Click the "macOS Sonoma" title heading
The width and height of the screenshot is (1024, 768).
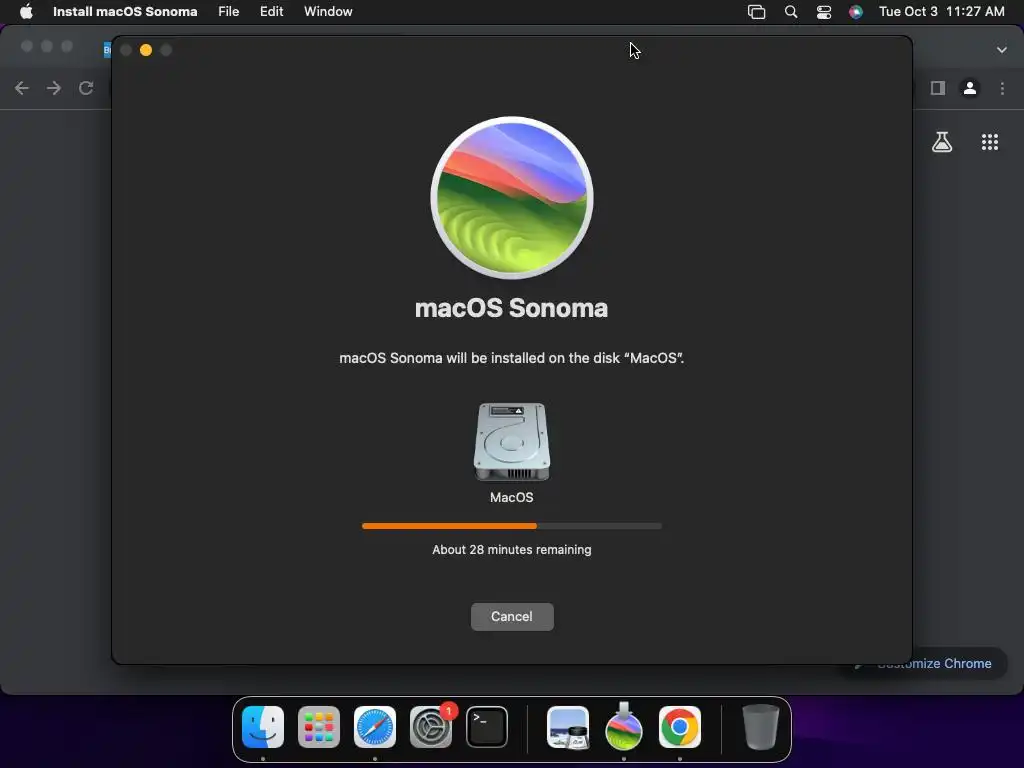(x=511, y=308)
